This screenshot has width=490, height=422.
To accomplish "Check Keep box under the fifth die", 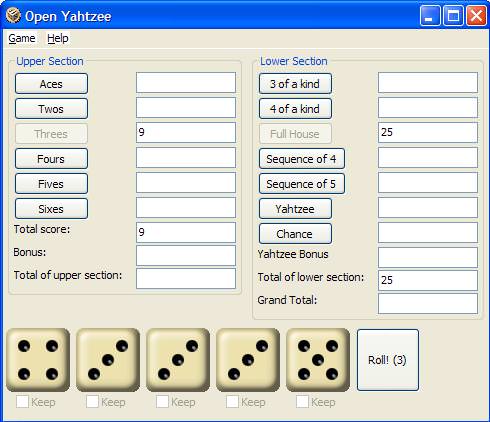I will point(302,402).
